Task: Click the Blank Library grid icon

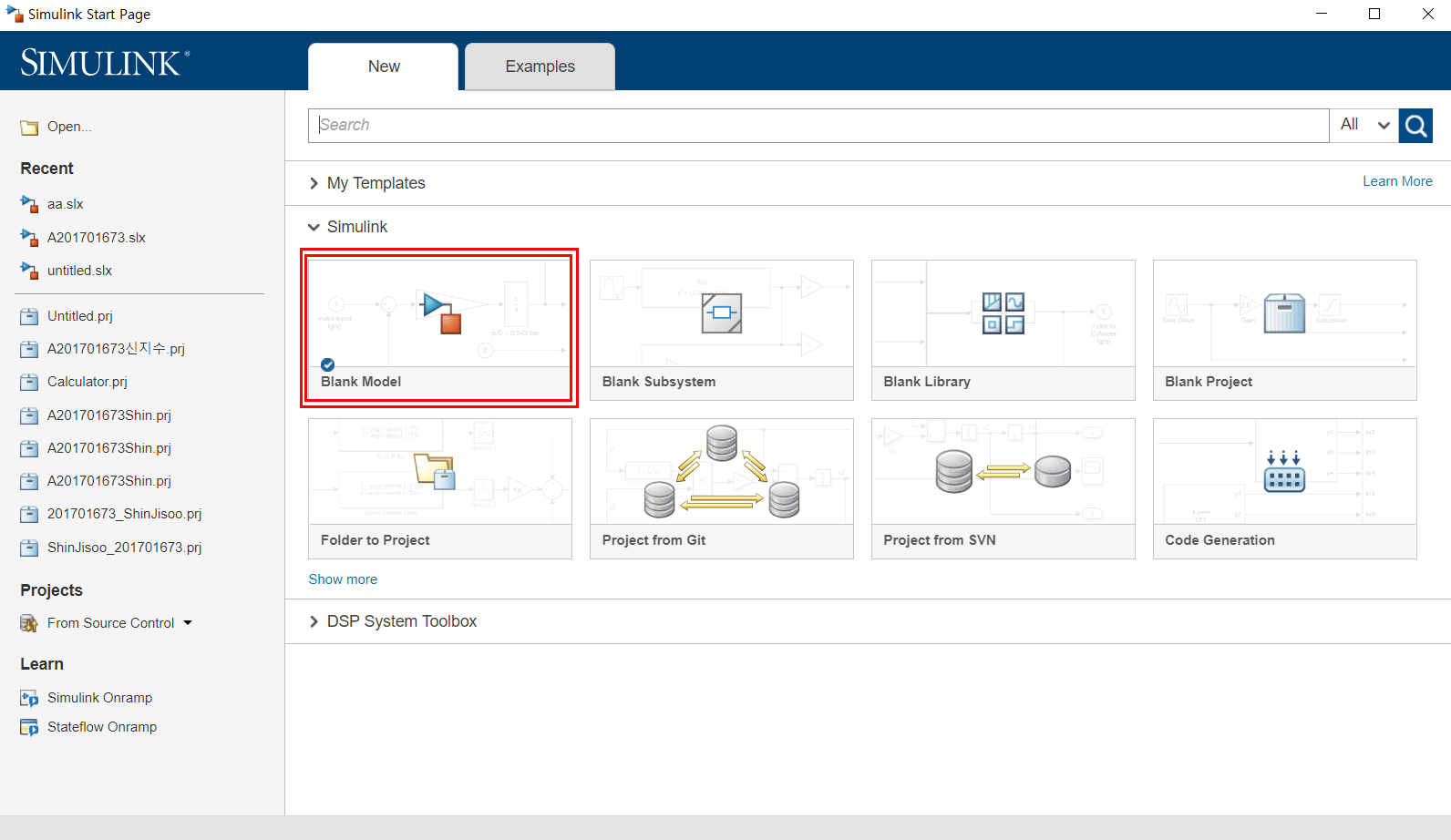Action: (x=1003, y=312)
